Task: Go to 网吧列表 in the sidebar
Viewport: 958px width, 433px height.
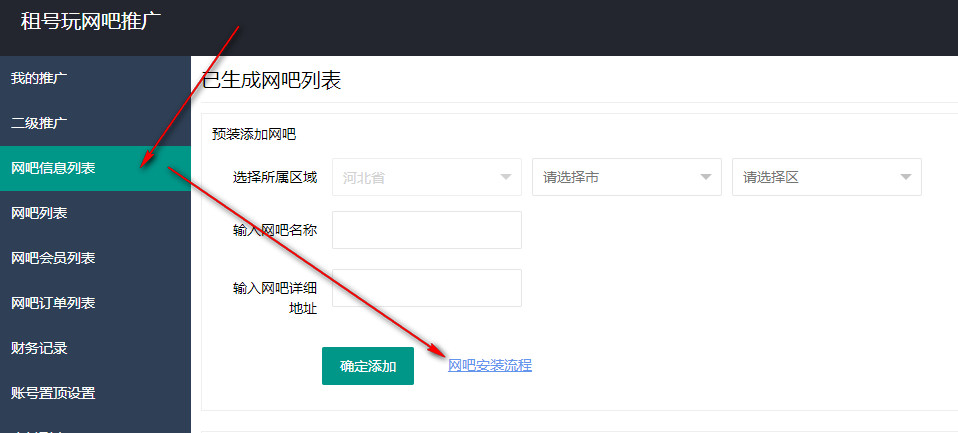Action: (x=95, y=214)
